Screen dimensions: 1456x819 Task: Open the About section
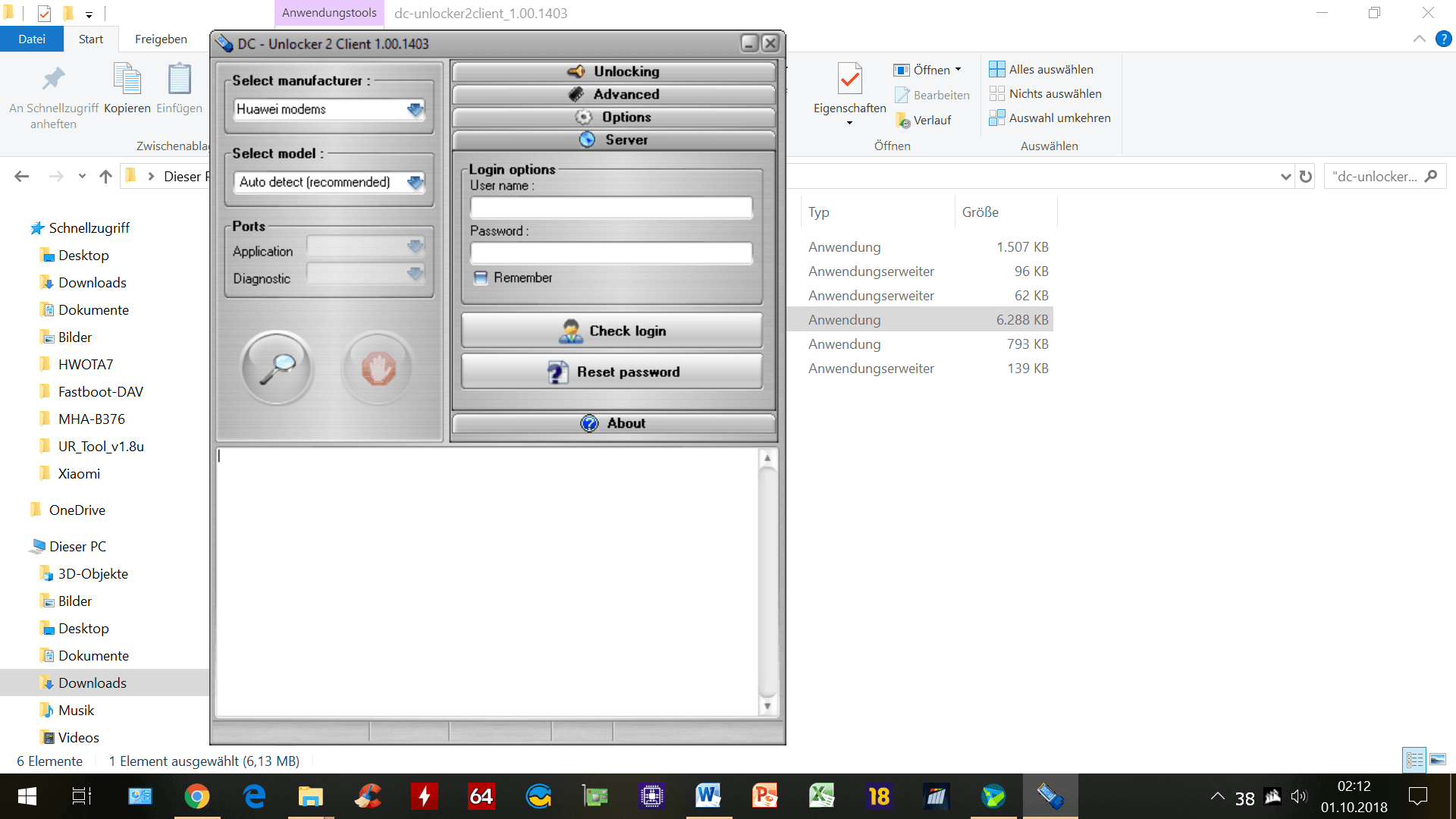tap(614, 423)
